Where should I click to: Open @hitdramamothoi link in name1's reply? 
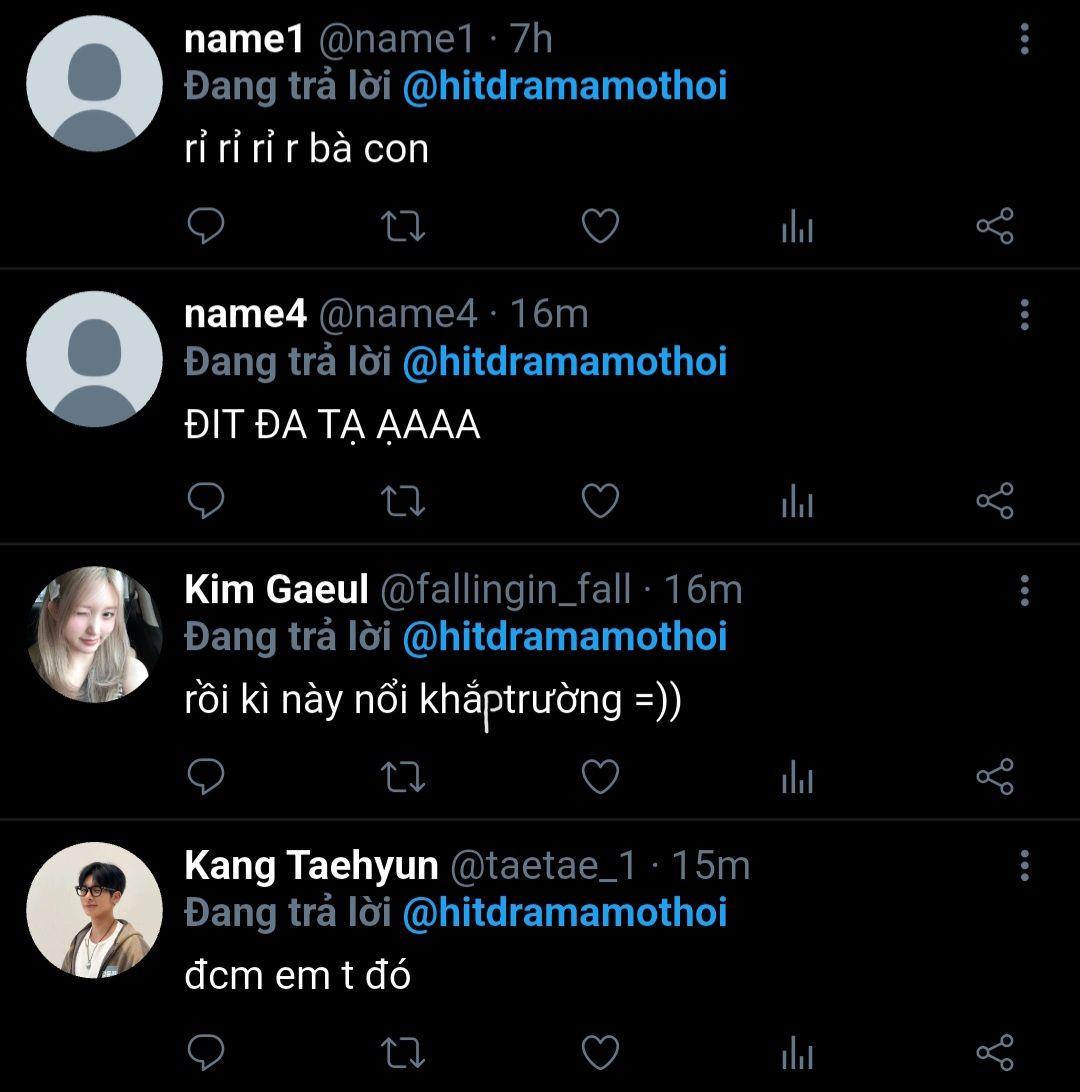coord(564,87)
